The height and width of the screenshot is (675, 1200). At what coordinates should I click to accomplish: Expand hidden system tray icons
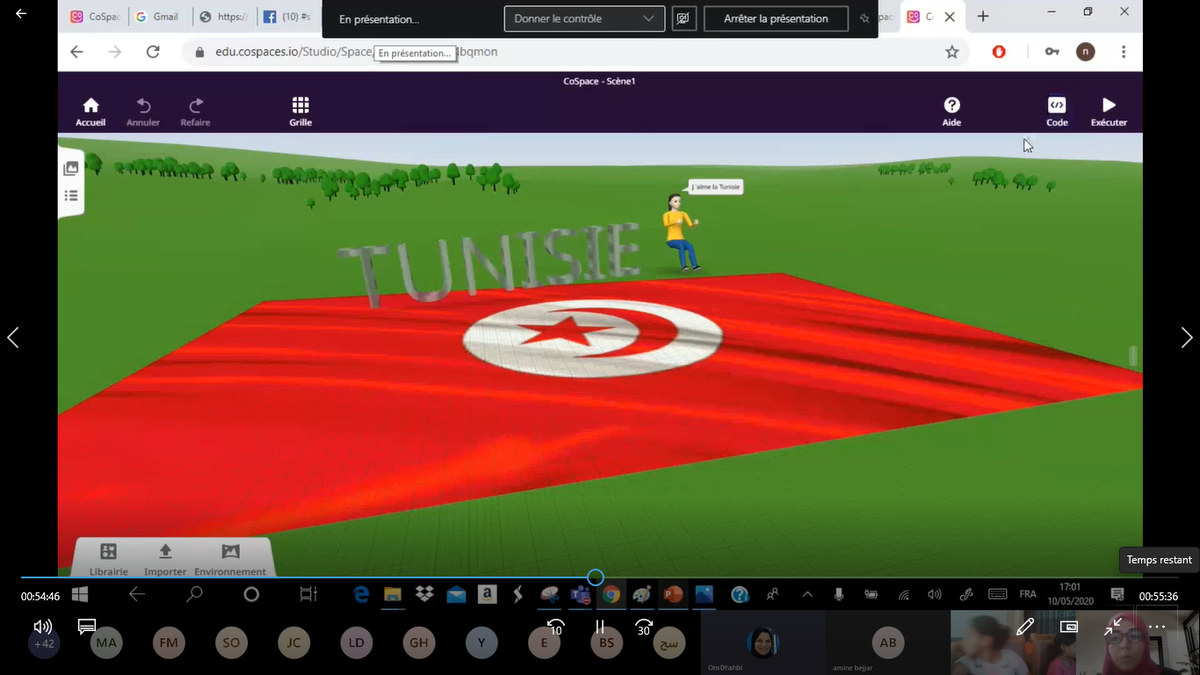point(807,594)
